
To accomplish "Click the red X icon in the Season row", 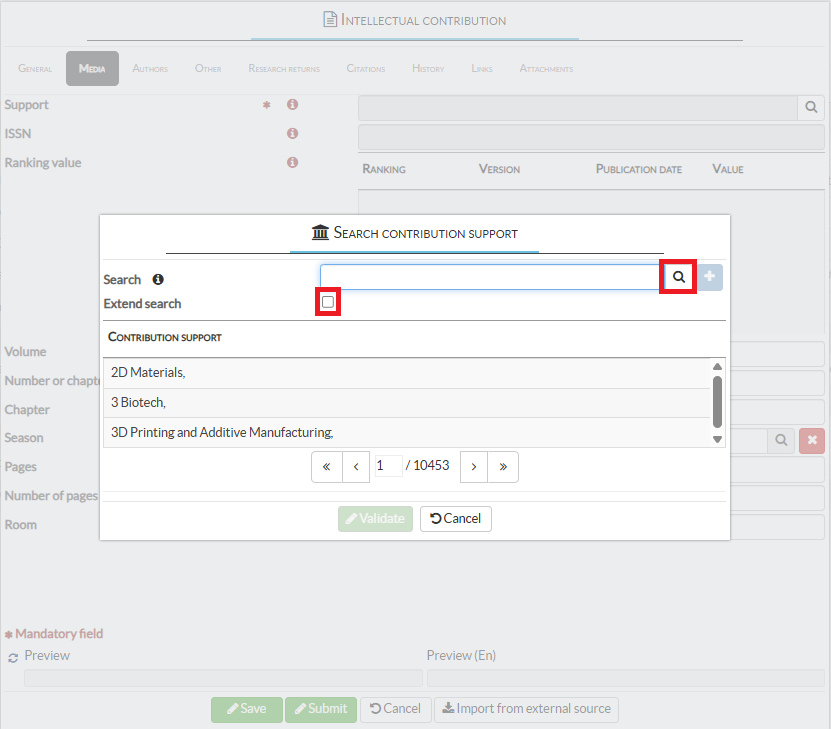I will click(x=811, y=439).
